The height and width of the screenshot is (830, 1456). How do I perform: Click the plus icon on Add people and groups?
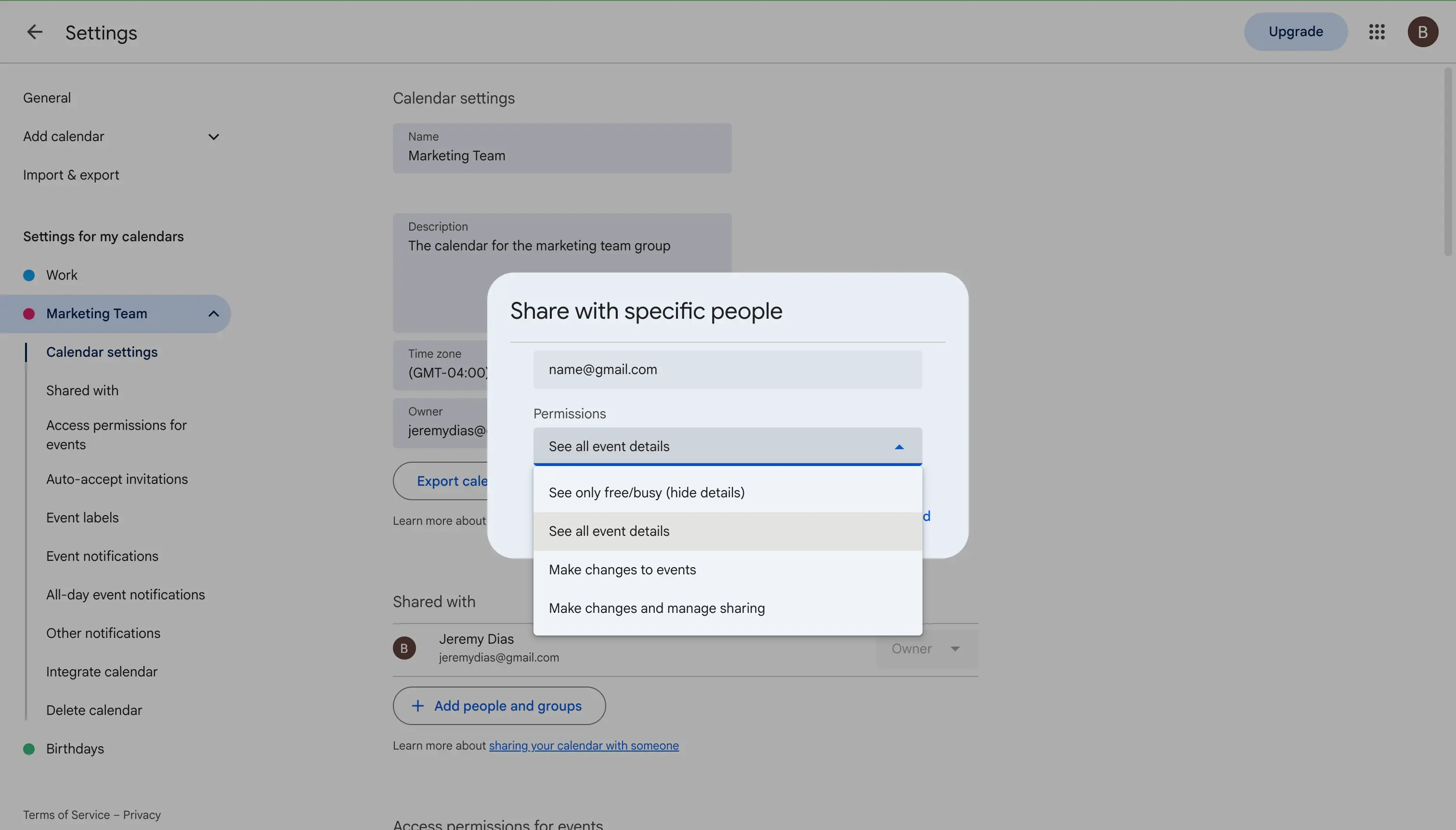click(x=418, y=706)
